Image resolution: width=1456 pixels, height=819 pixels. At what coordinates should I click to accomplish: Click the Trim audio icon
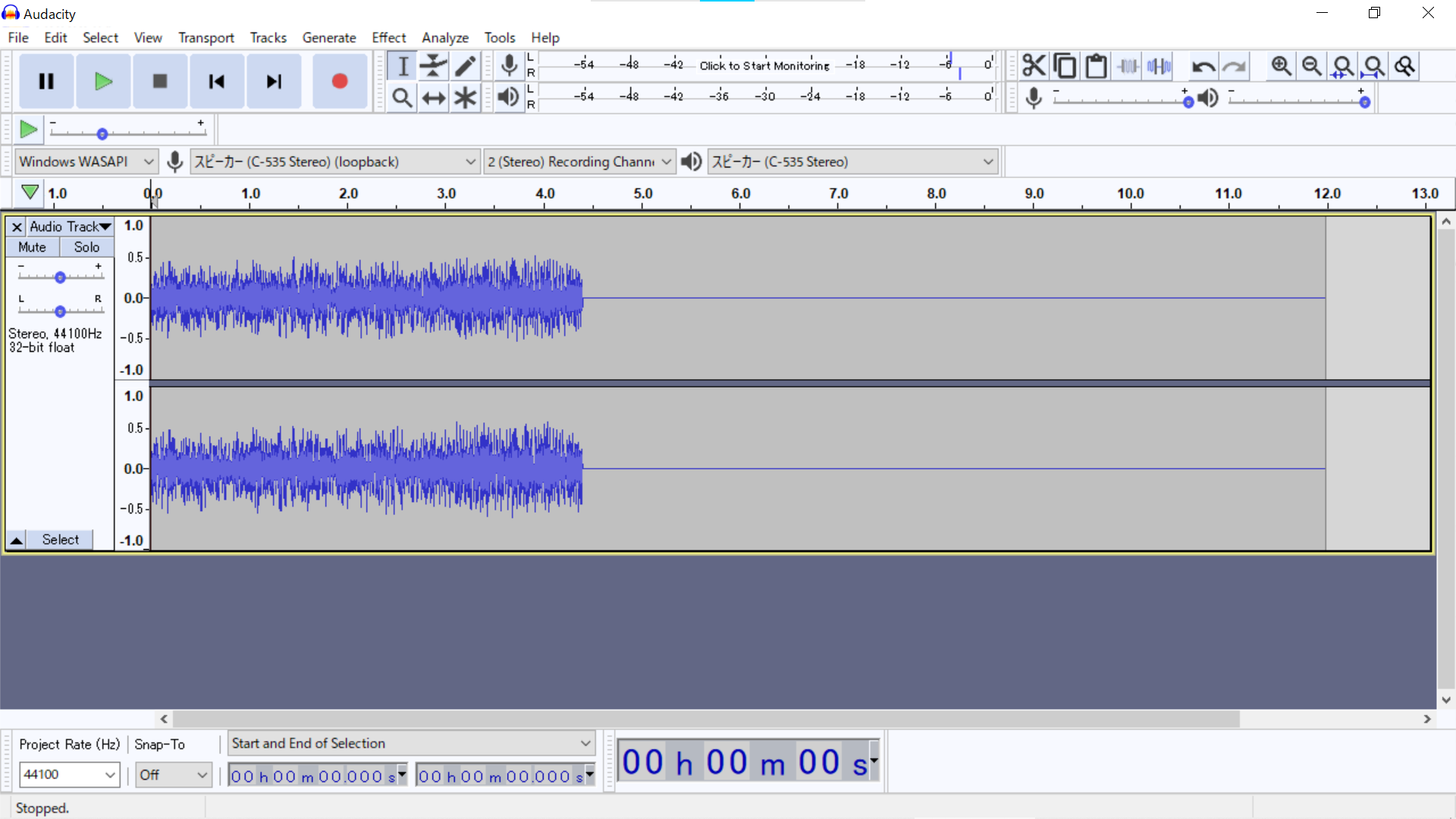click(x=1128, y=66)
